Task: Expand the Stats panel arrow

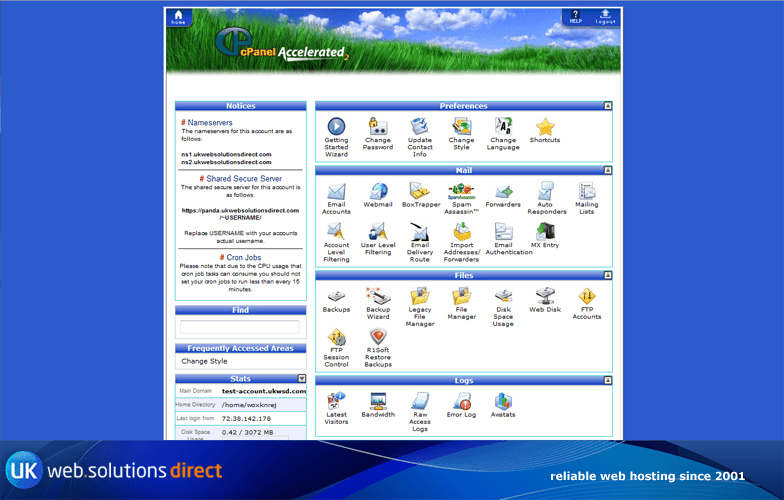Action: tap(302, 378)
